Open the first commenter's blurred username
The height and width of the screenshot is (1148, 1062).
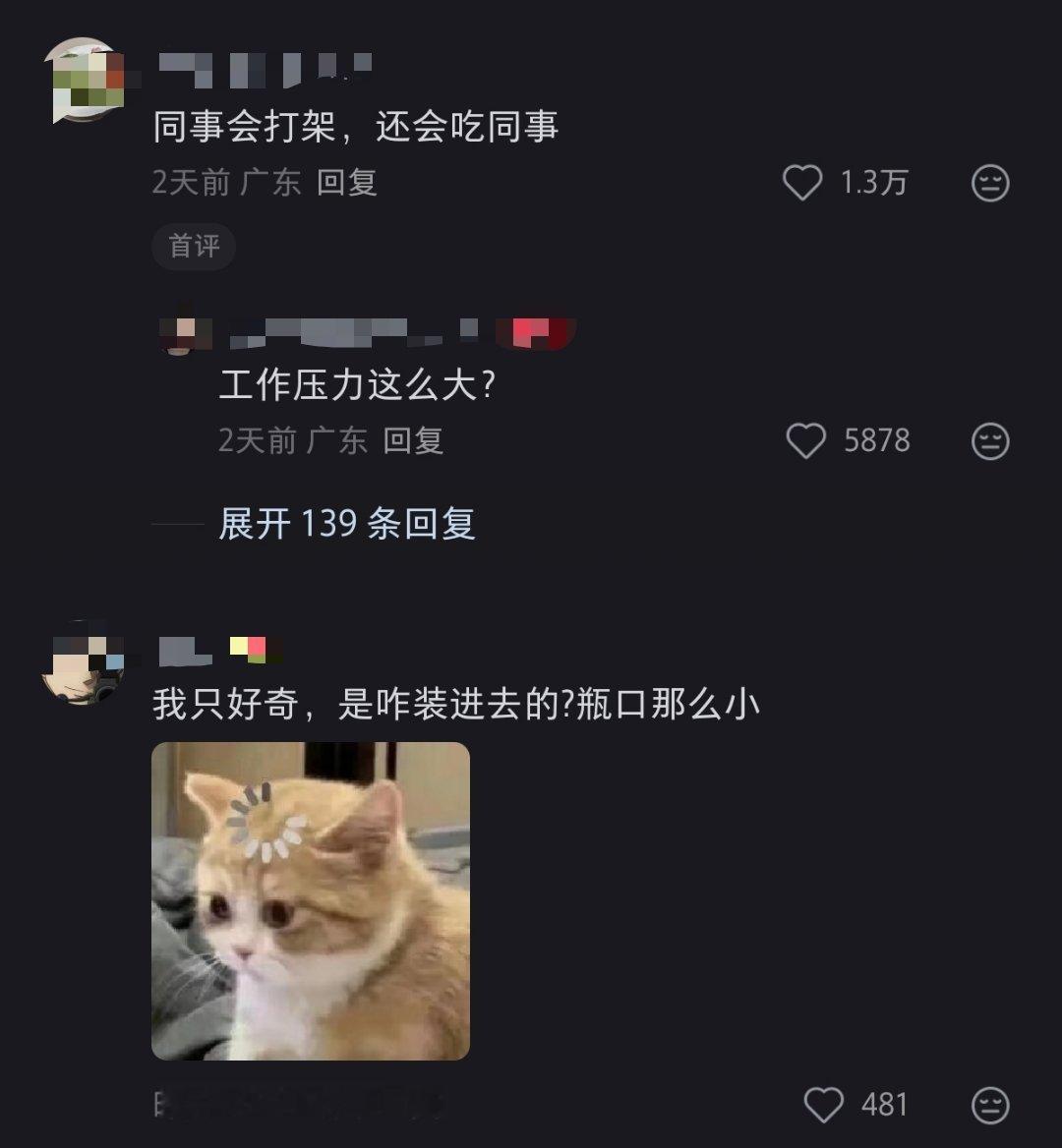[x=265, y=70]
